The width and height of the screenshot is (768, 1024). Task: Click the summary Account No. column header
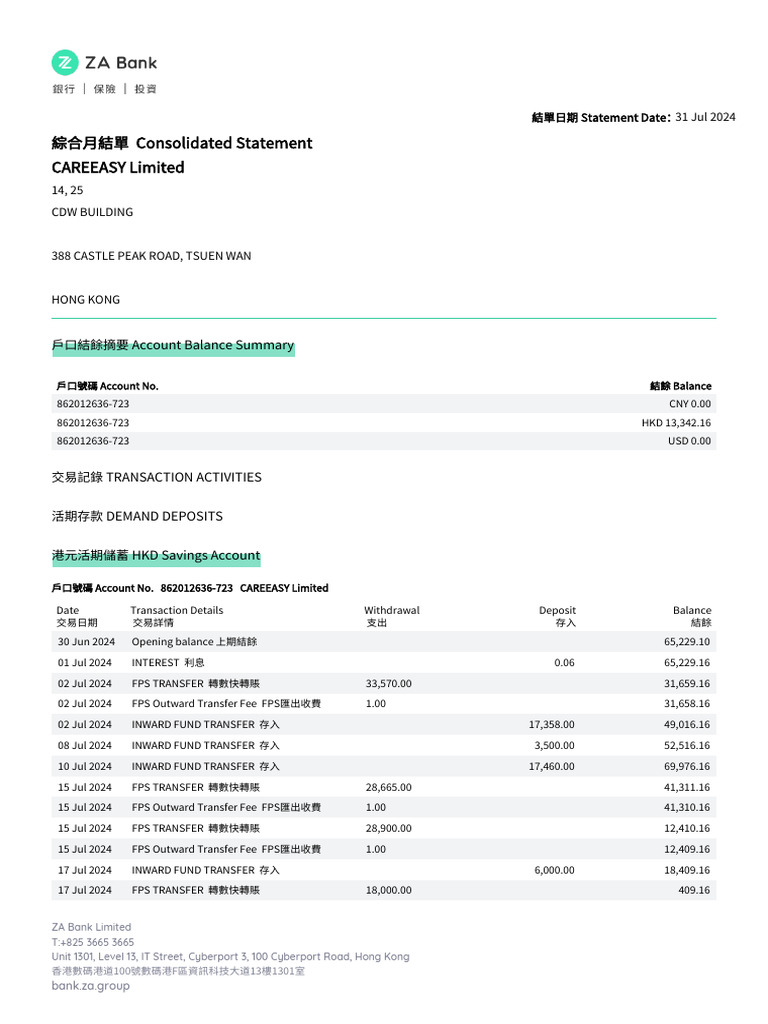[108, 386]
